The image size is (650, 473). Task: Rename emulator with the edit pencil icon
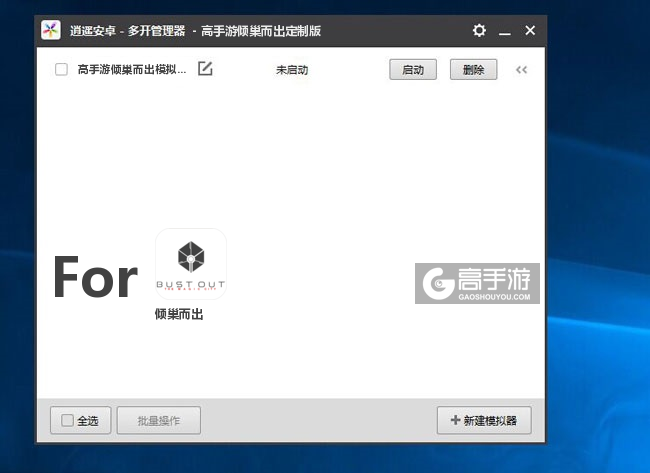point(205,68)
